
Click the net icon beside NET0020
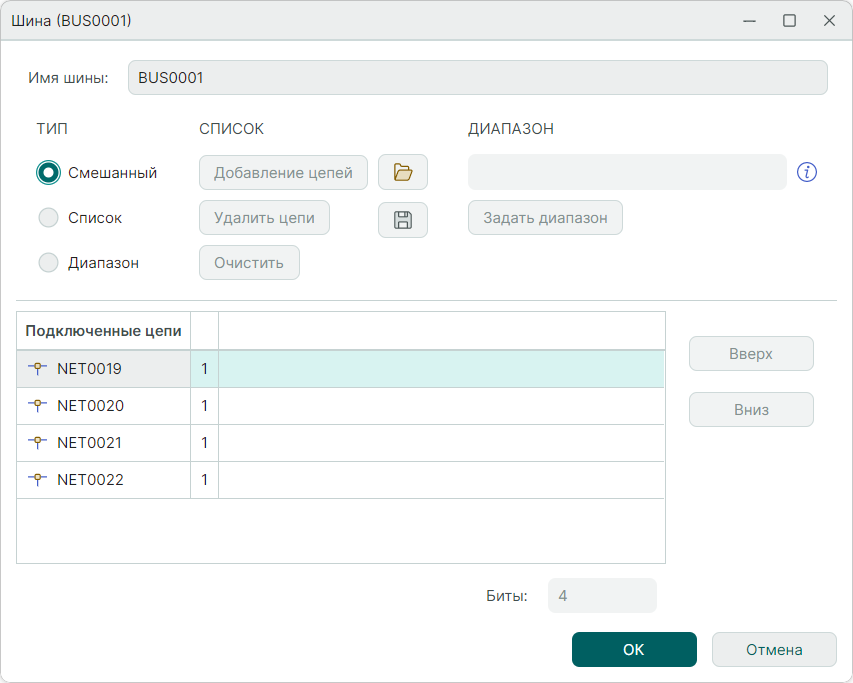(x=38, y=406)
